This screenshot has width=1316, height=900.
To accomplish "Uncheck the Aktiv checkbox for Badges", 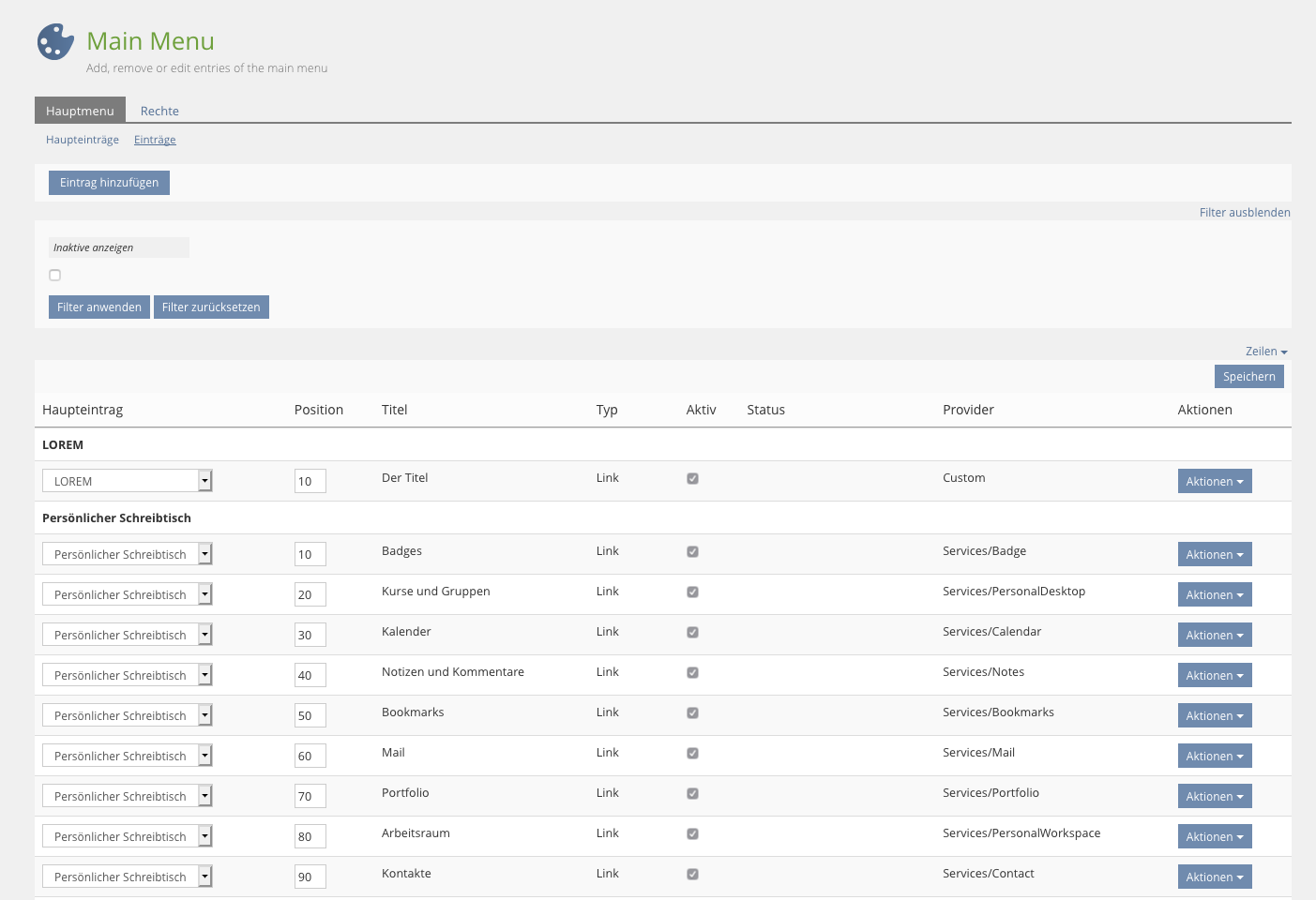I will coord(692,551).
